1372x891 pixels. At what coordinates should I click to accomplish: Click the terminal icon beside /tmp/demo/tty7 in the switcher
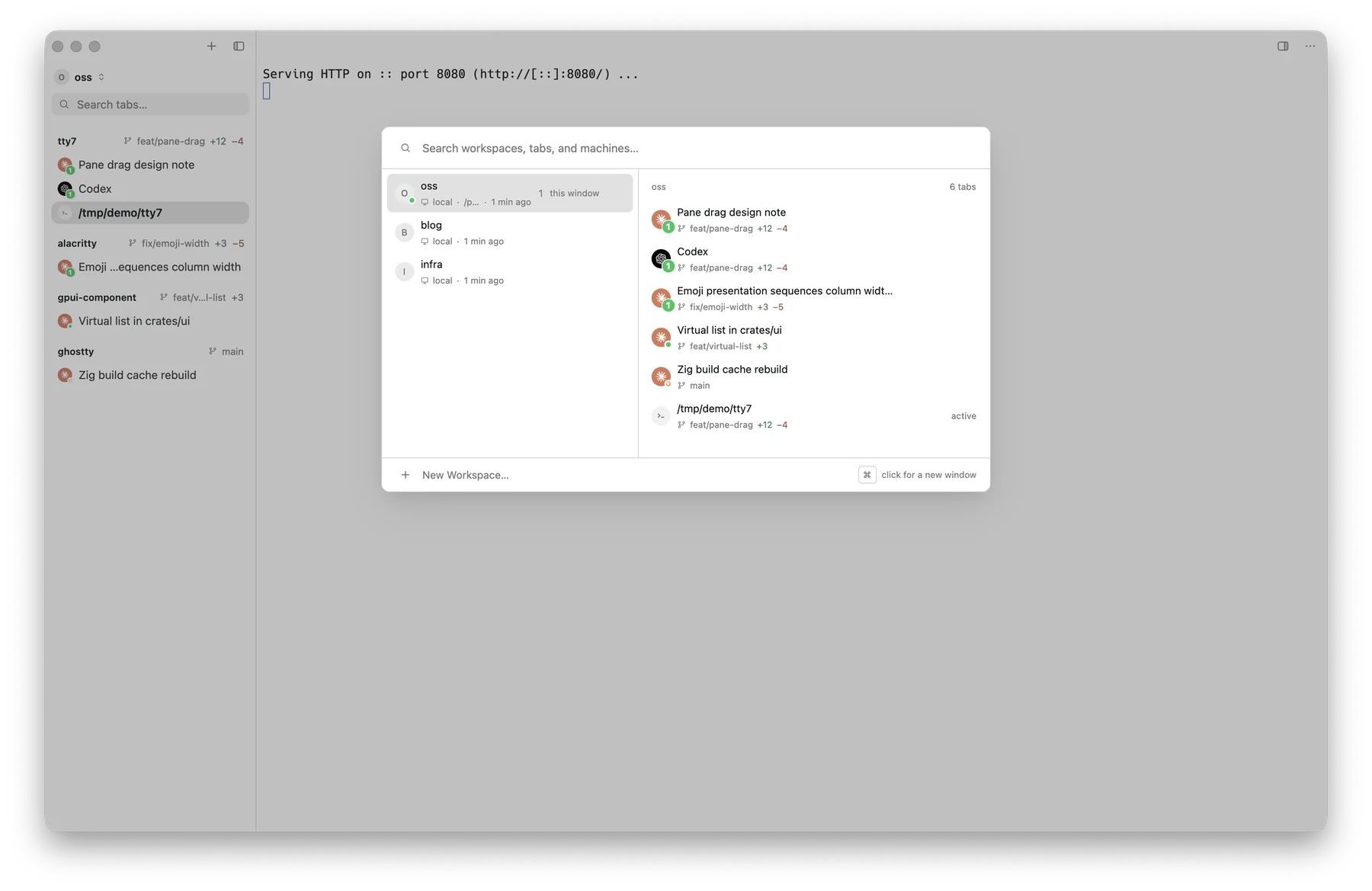pyautogui.click(x=661, y=416)
